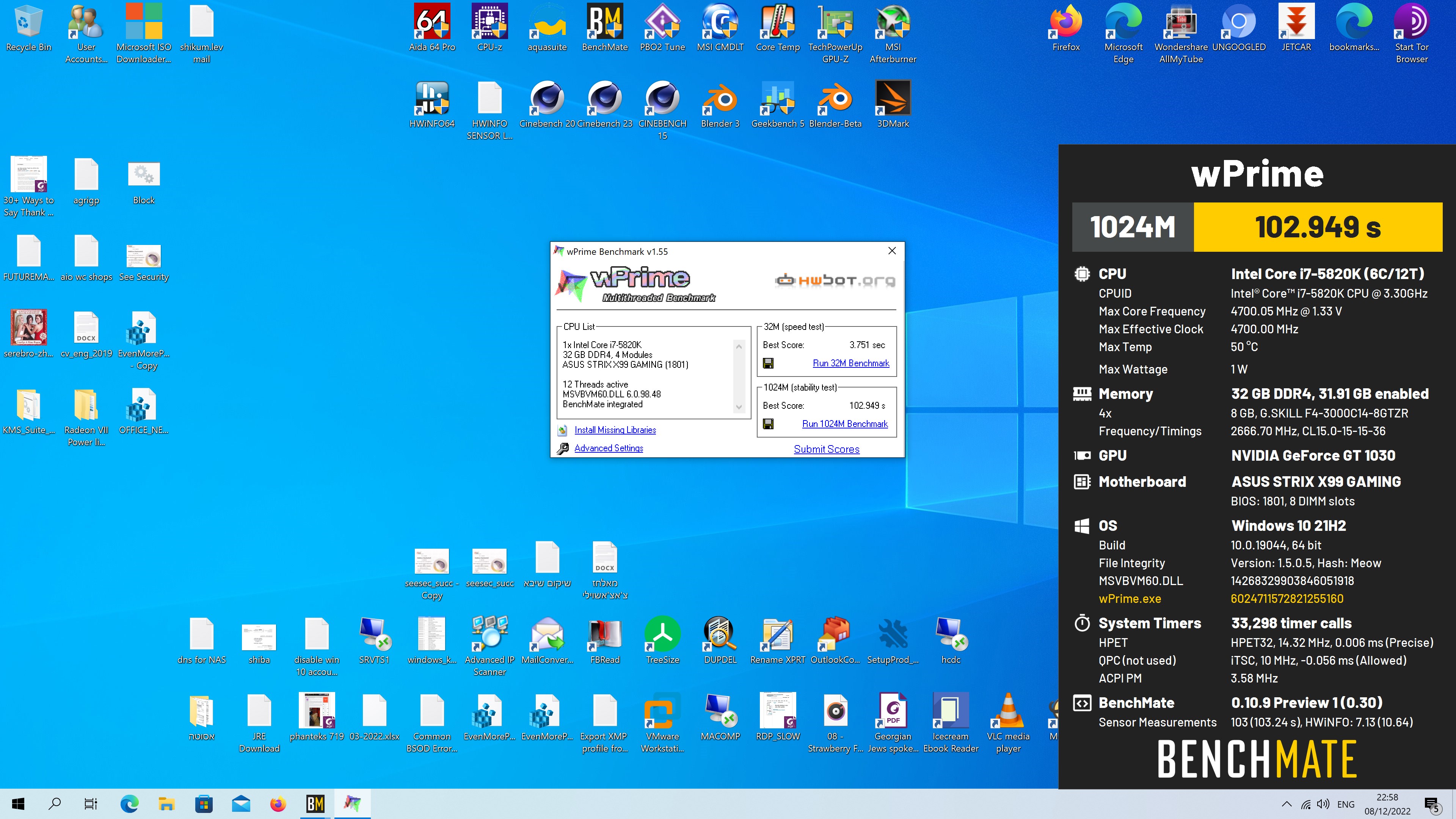Select the PBO2 Tune icon
Screen dimensions: 1456x819
pyautogui.click(x=662, y=28)
